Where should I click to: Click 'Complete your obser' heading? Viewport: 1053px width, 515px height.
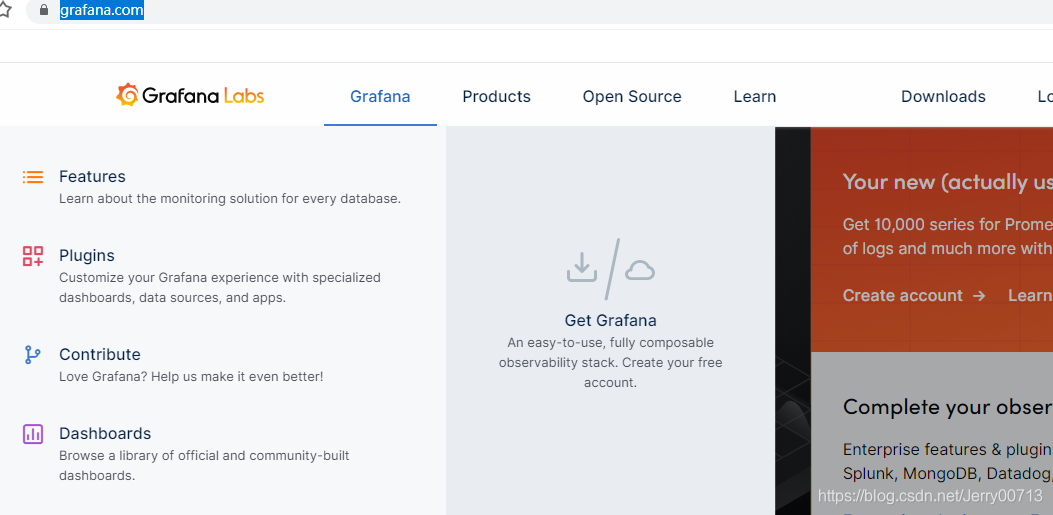point(948,407)
